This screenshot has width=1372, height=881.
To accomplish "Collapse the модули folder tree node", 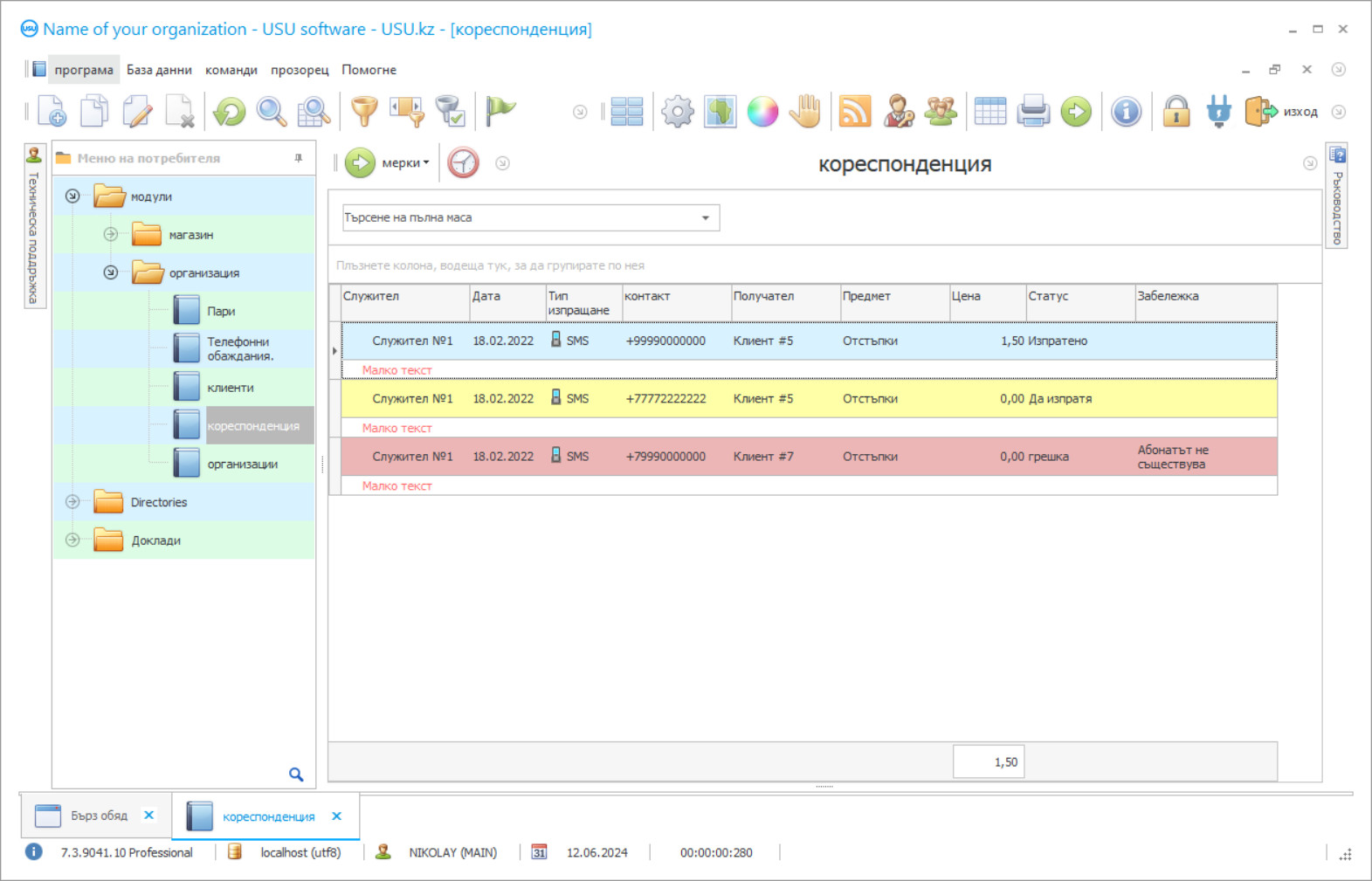I will (72, 196).
